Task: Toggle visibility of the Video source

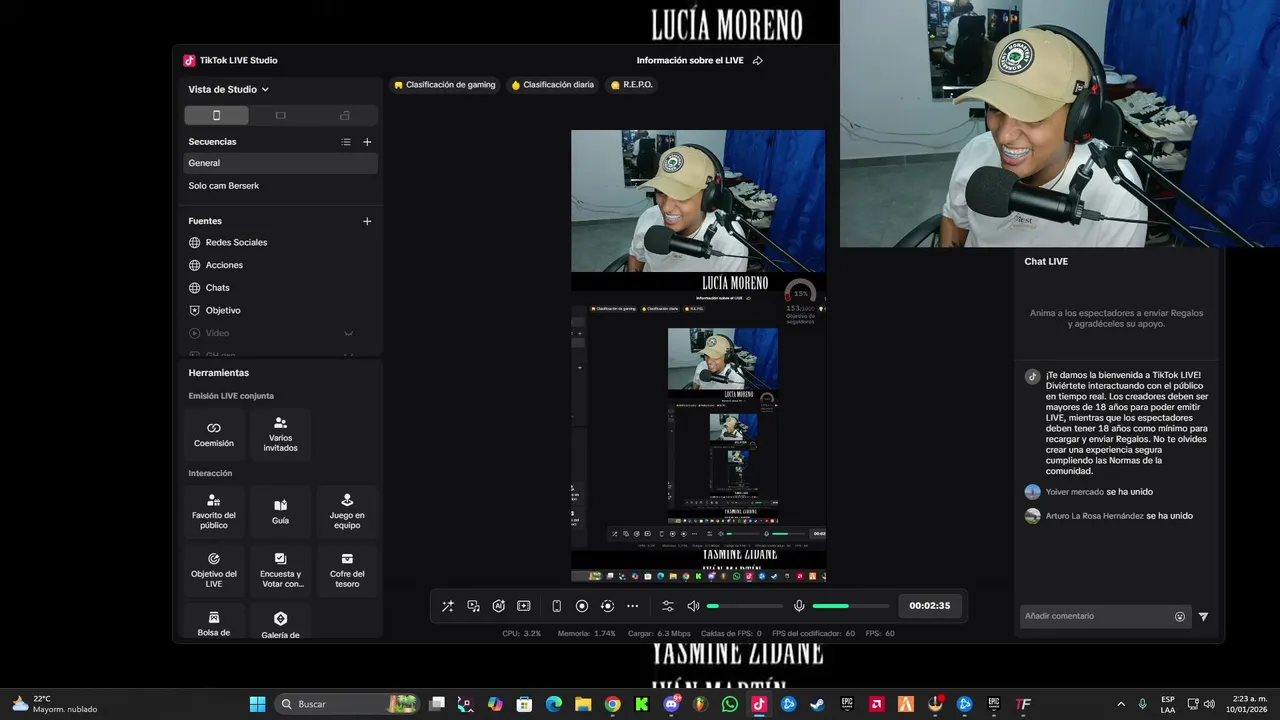Action: tap(349, 333)
